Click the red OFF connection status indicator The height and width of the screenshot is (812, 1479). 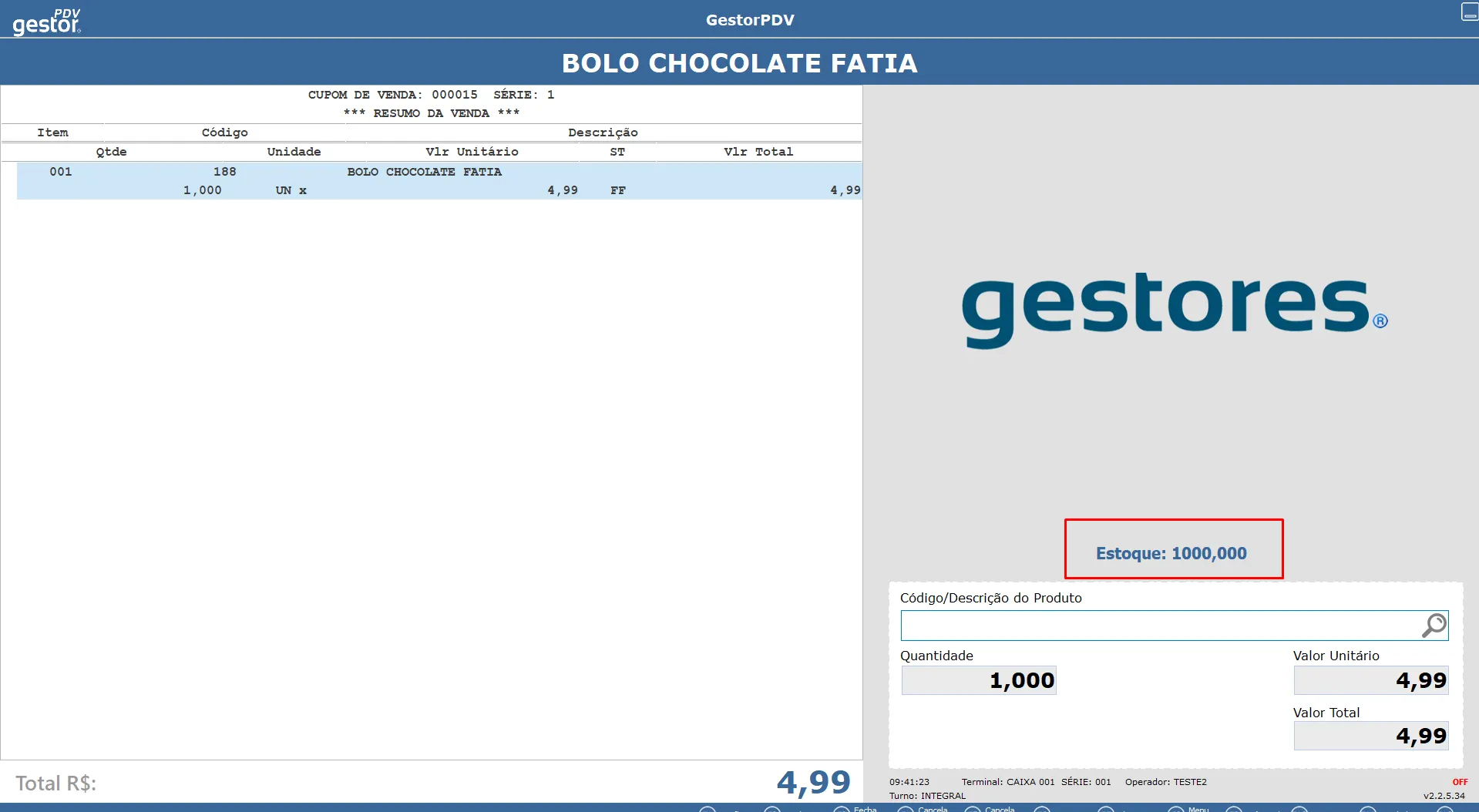[1460, 782]
